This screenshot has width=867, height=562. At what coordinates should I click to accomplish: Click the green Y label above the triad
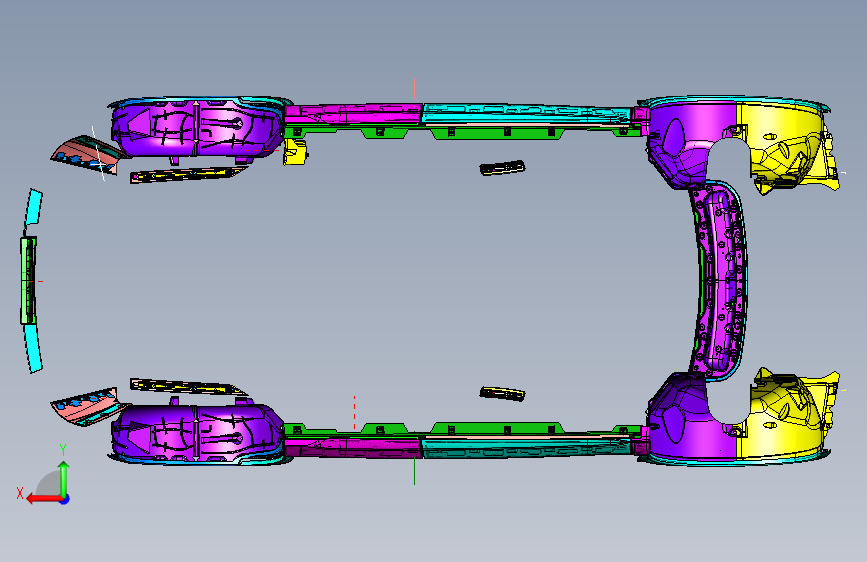(63, 450)
